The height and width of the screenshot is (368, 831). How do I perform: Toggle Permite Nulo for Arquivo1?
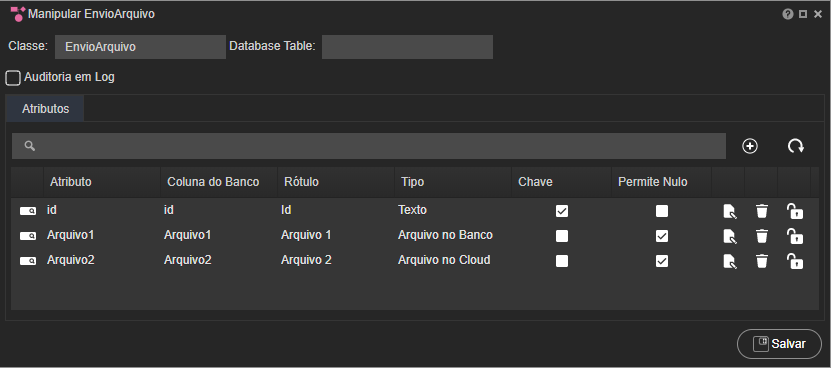coord(661,236)
